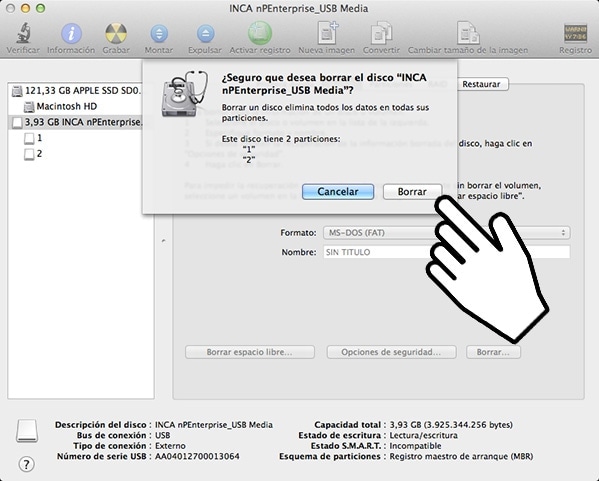Confirm with the Borrar dialog button
The width and height of the screenshot is (599, 481).
[412, 191]
